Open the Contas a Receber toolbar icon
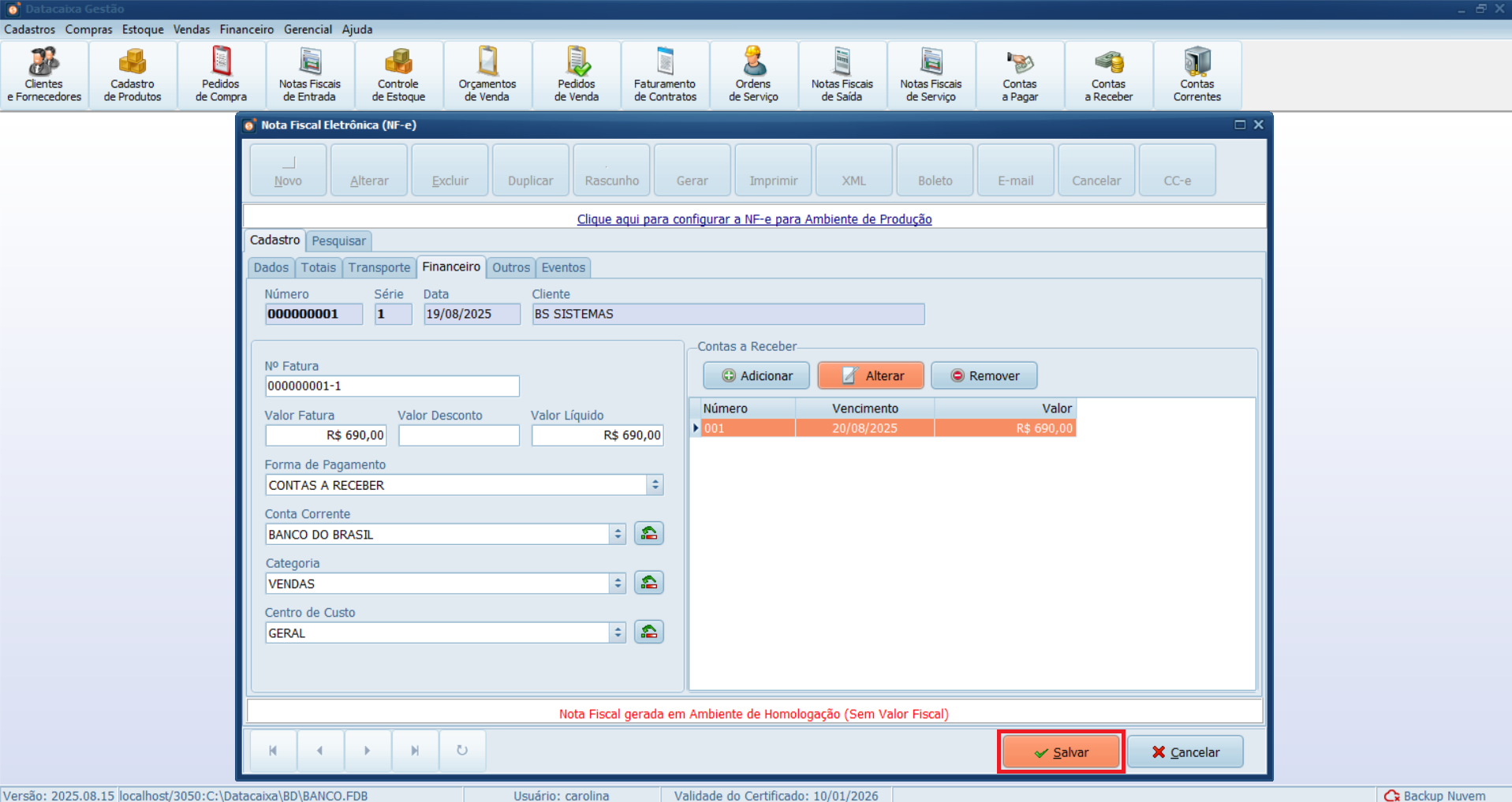Viewport: 1512px width, 802px height. click(x=1108, y=76)
